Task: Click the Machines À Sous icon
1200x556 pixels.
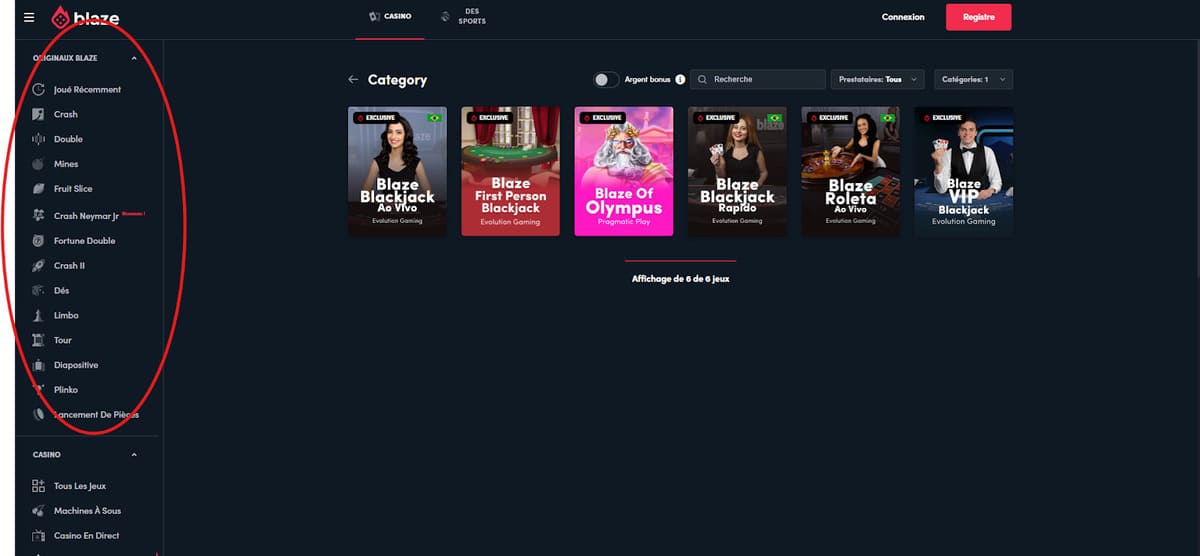Action: pyautogui.click(x=39, y=511)
